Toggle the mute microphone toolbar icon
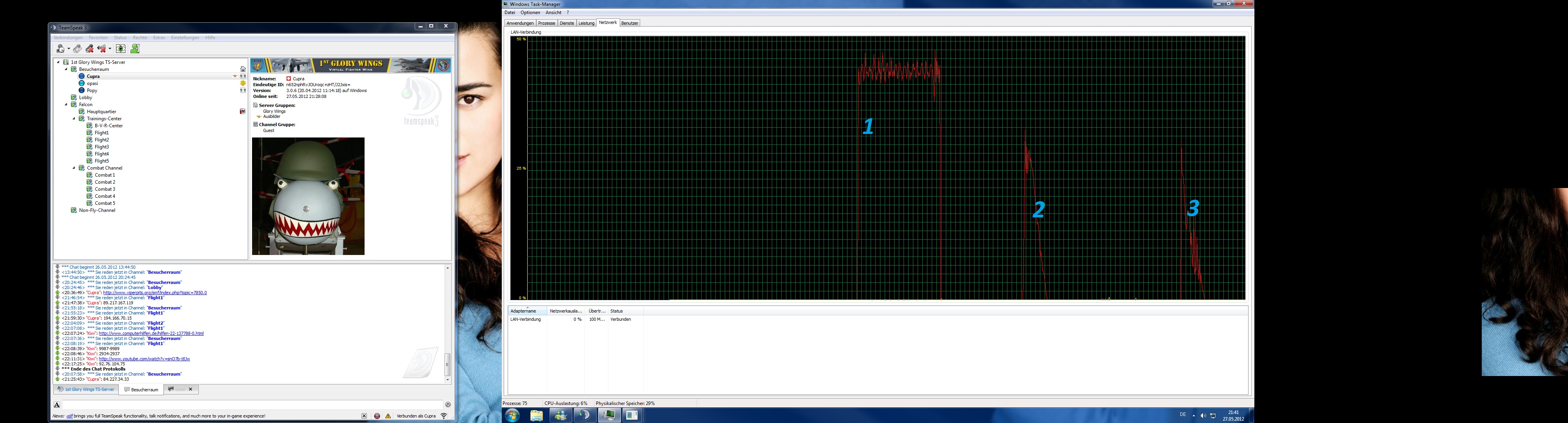1568x423 pixels. point(102,49)
